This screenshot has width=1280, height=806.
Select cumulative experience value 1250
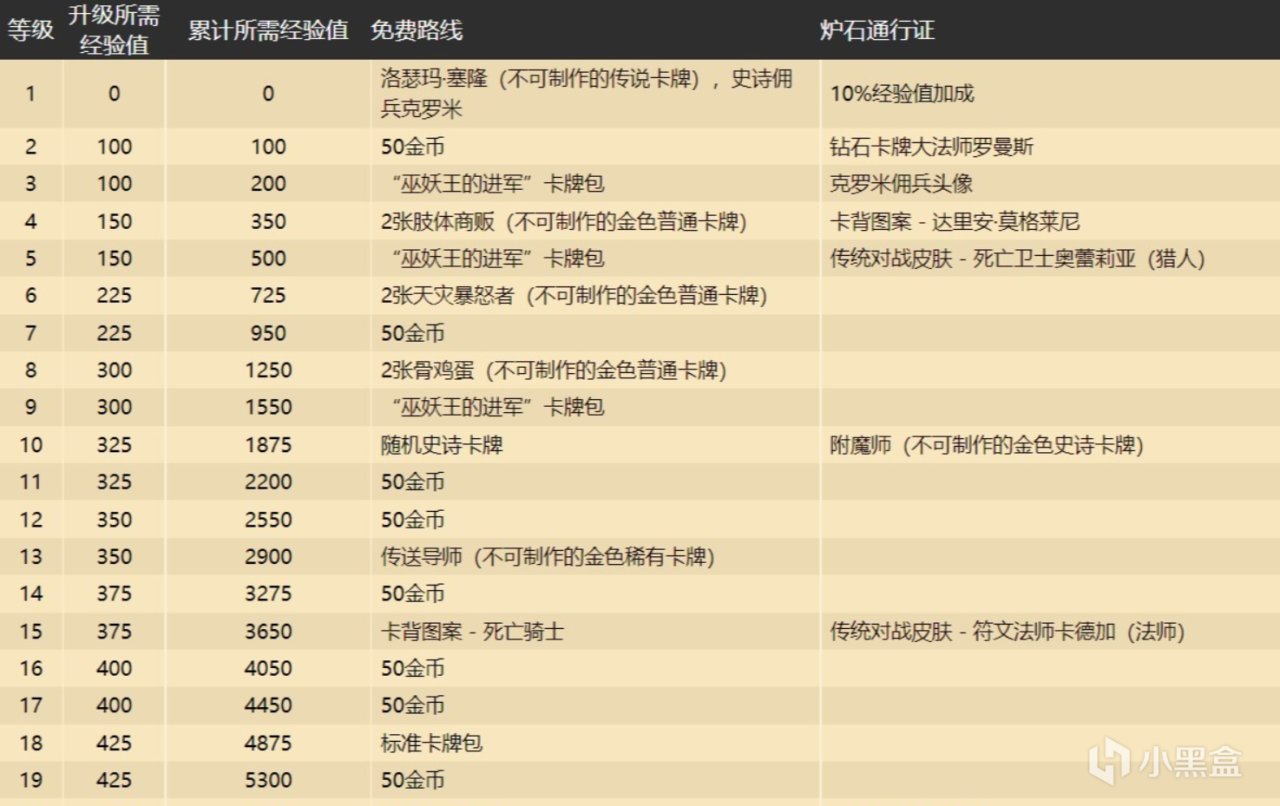(268, 370)
